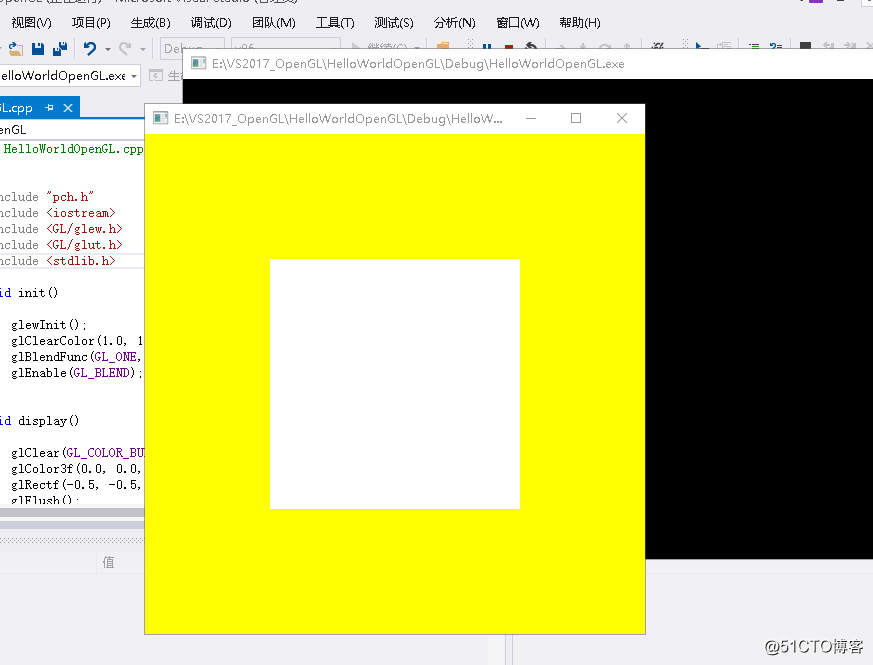Image resolution: width=873 pixels, height=665 pixels.
Task: Click the white square in OpenGL window
Action: point(395,384)
